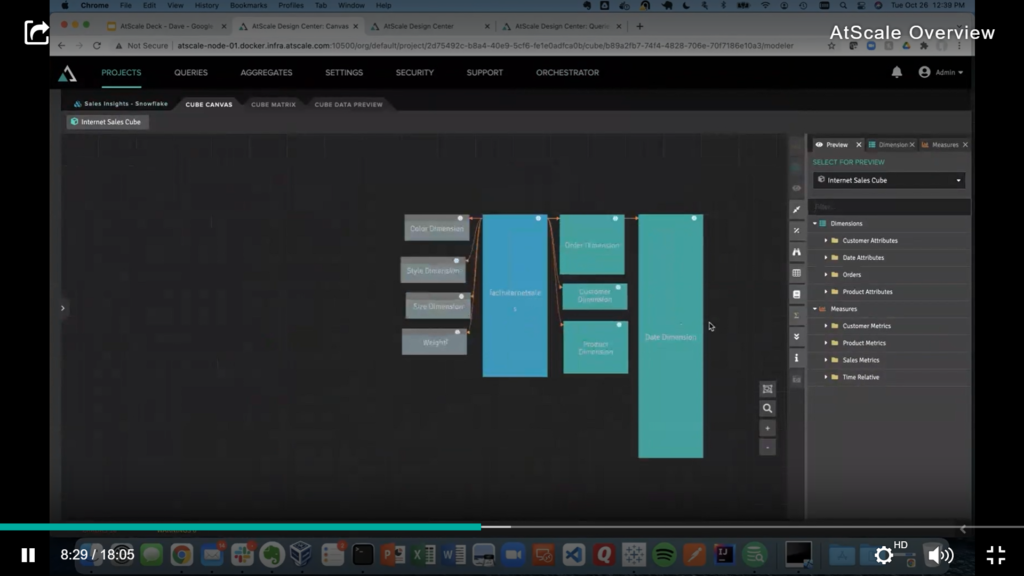Screen dimensions: 1024x576
Task: Zoom out the canvas with minus
Action: click(x=767, y=448)
